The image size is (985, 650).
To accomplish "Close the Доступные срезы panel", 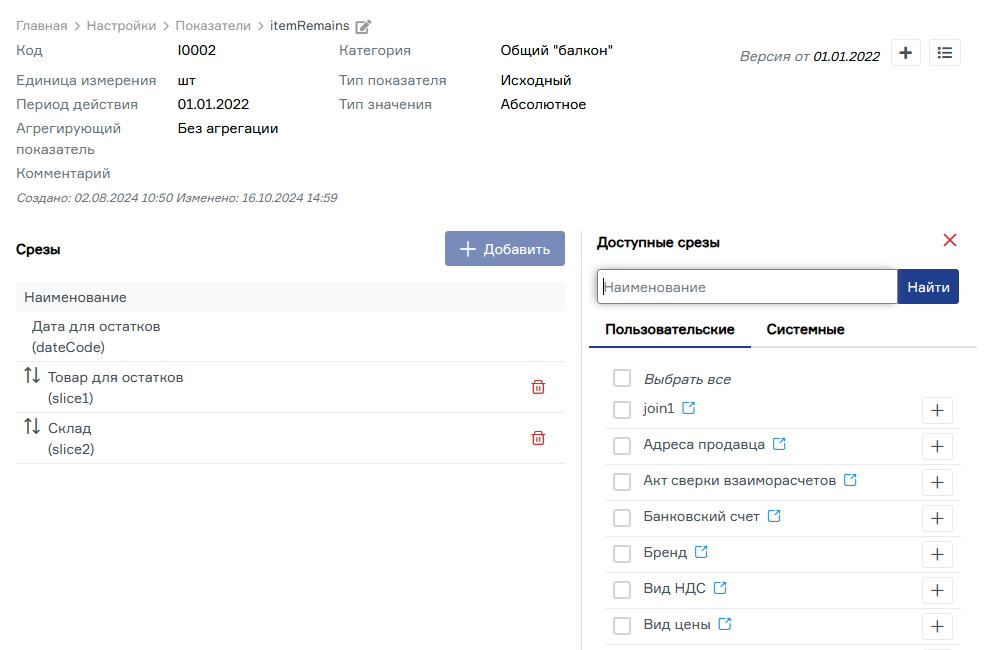I will [x=950, y=240].
